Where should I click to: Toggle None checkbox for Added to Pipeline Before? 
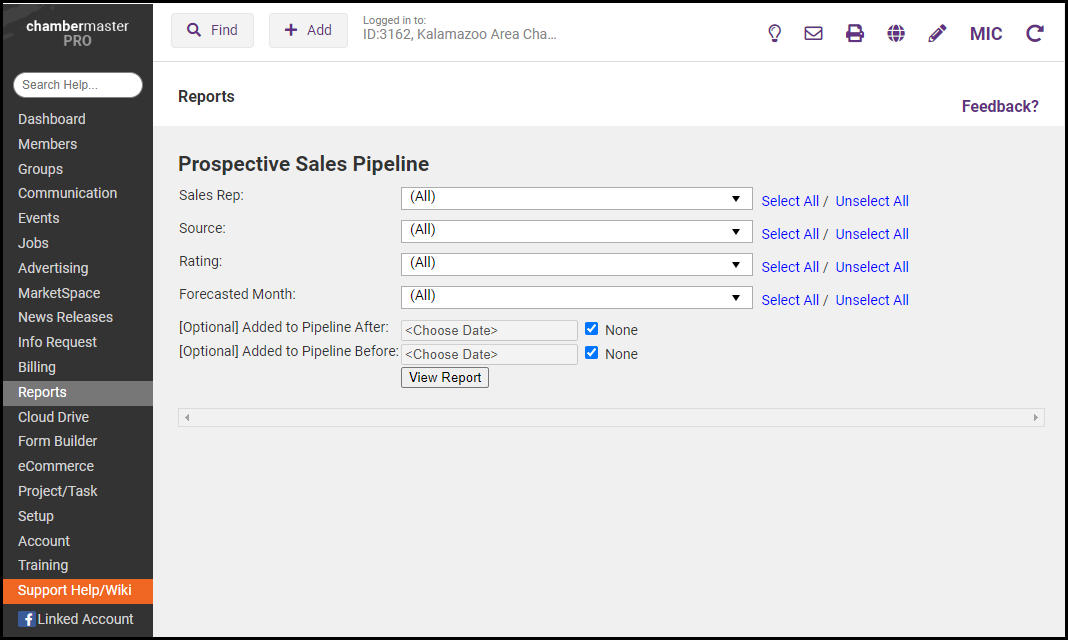[x=592, y=353]
